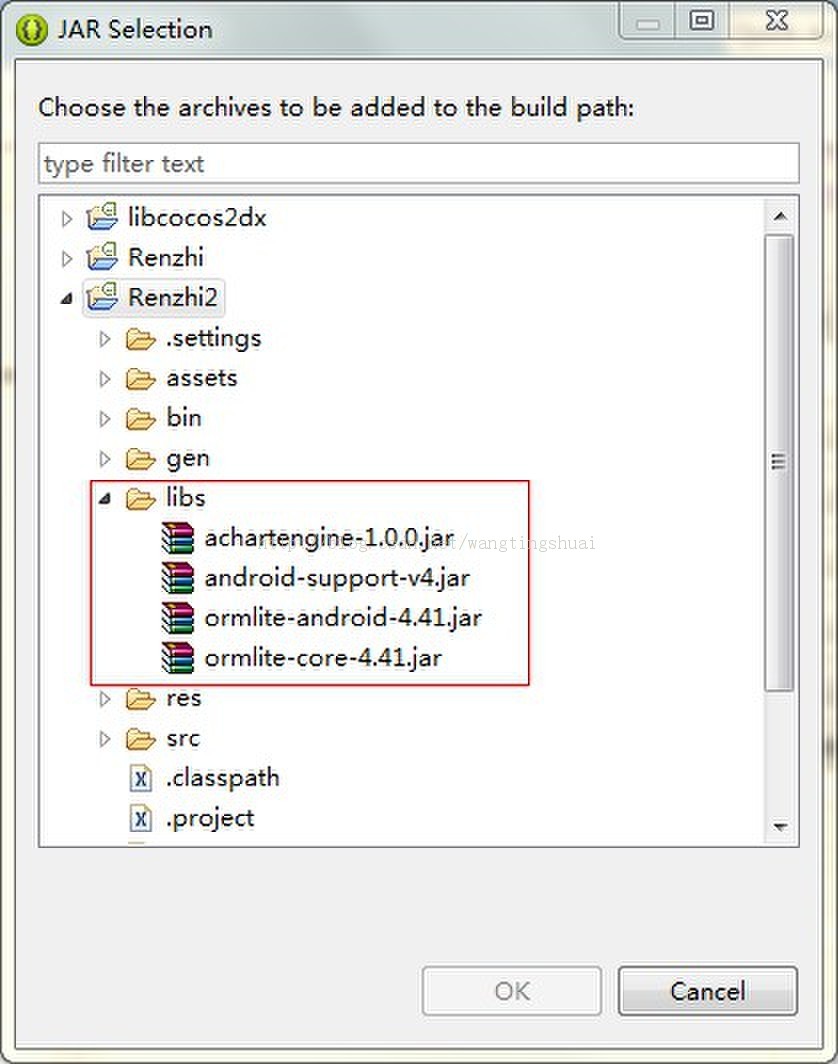Select the assets folder label
Image resolution: width=838 pixels, height=1064 pixels.
202,378
